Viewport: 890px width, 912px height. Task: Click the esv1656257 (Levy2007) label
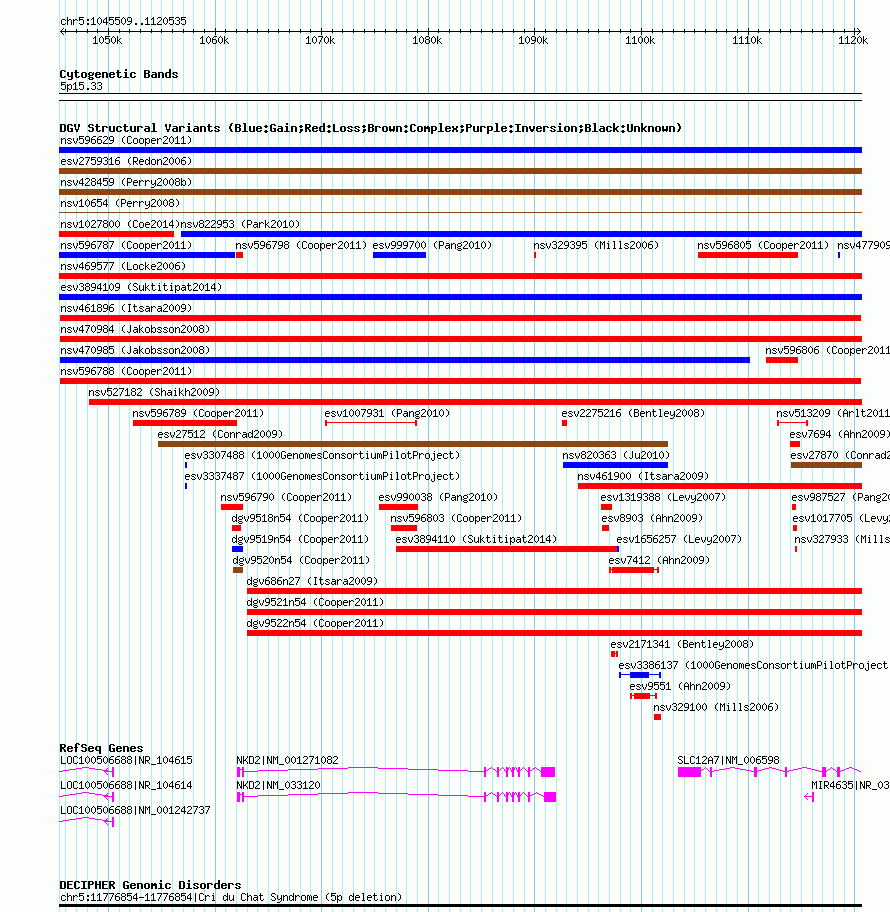click(679, 538)
